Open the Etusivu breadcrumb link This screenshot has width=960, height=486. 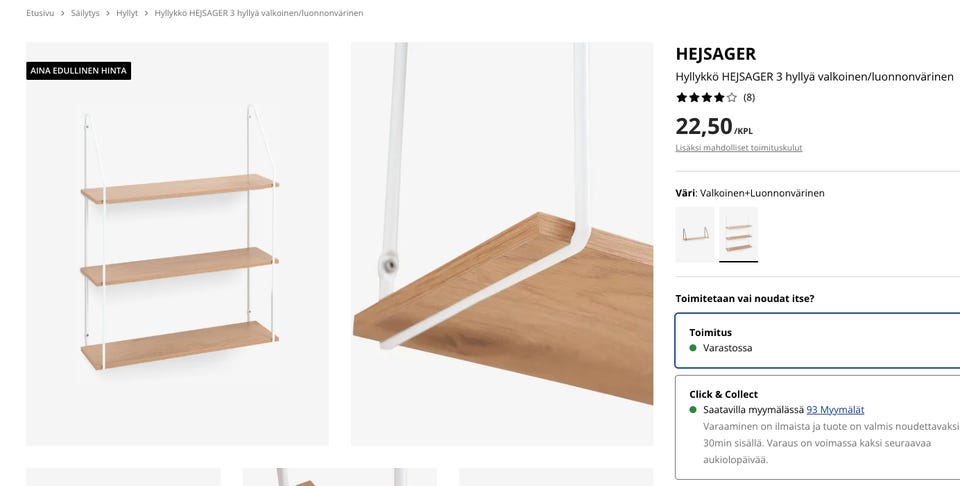coord(40,13)
